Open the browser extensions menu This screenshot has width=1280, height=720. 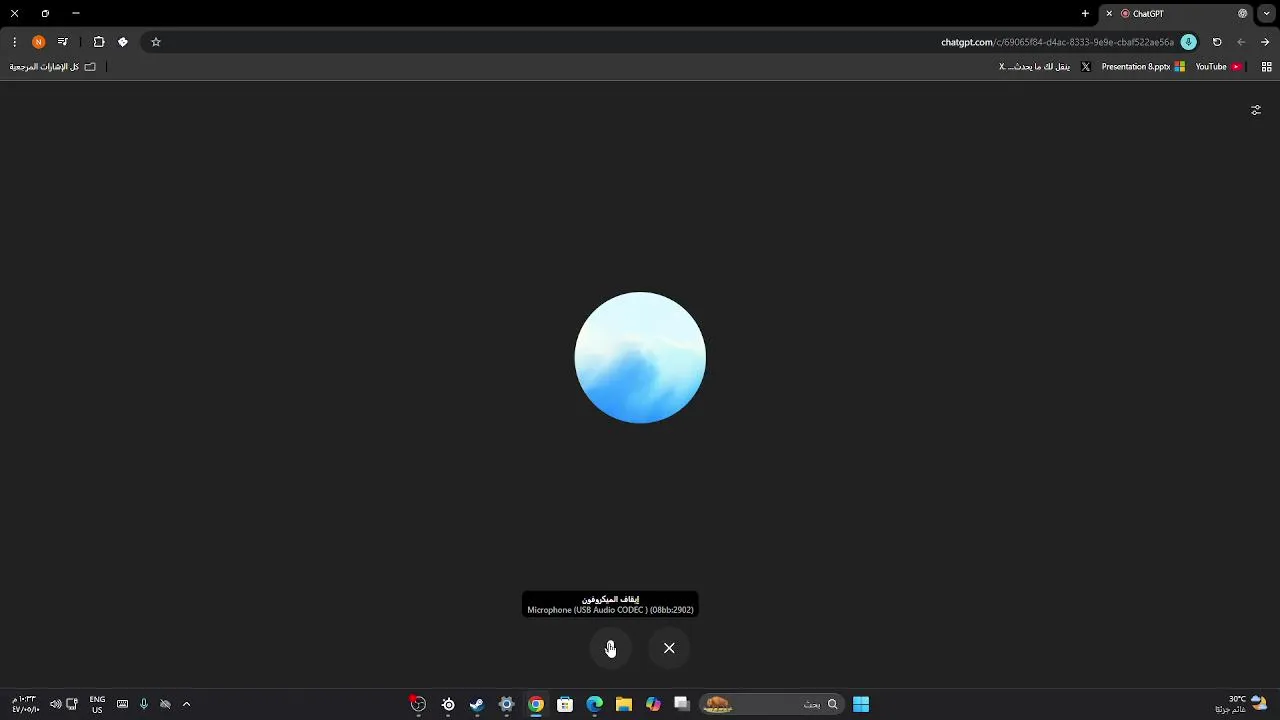click(99, 42)
